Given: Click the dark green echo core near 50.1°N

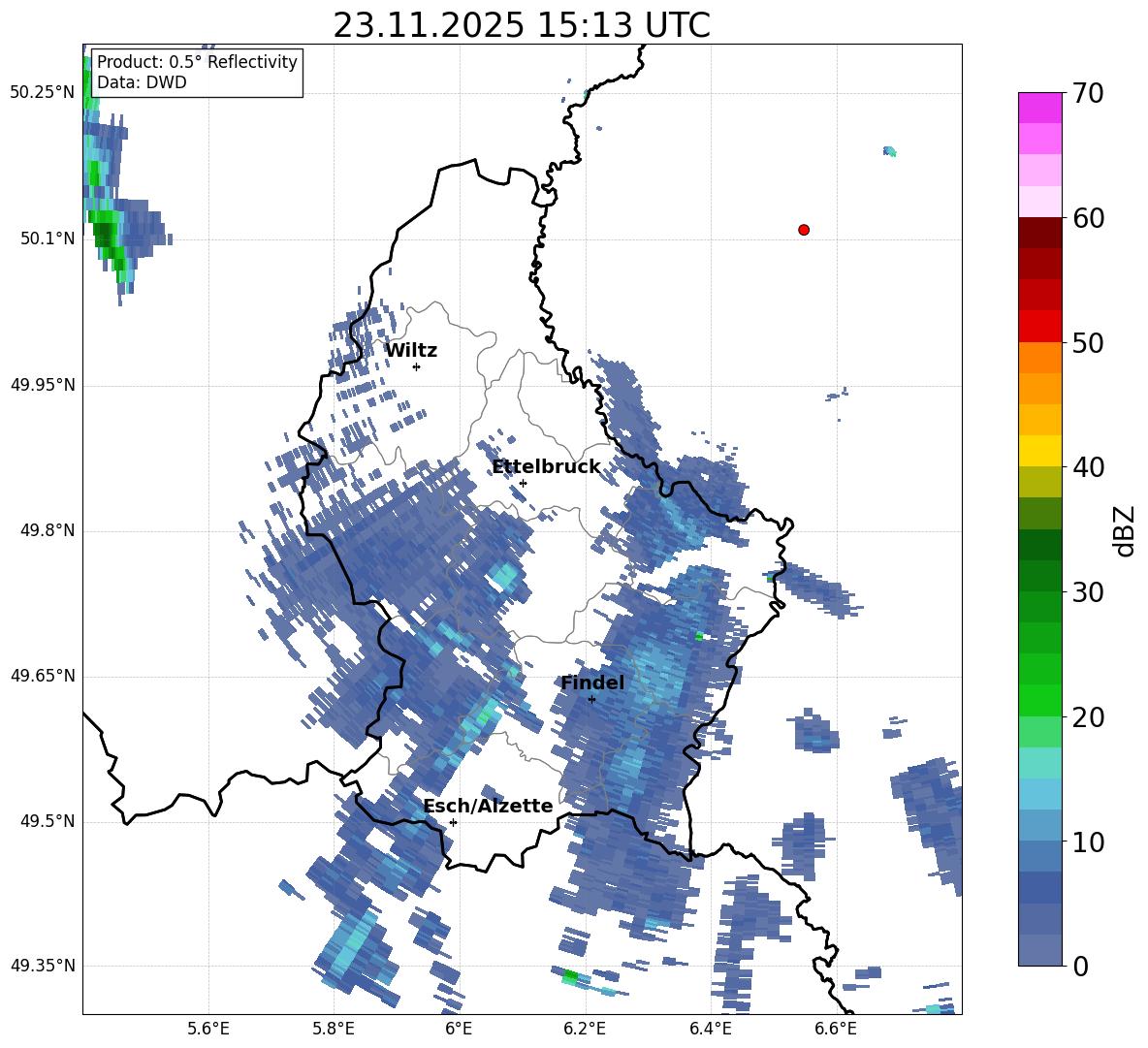Looking at the screenshot, I should (105, 235).
